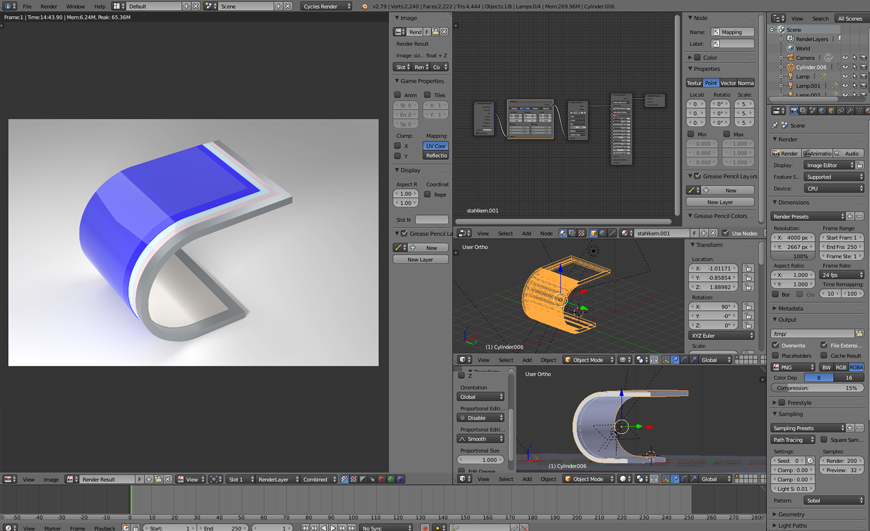Image resolution: width=870 pixels, height=531 pixels.
Task: Toggle the Anim checkbox in Game Properties
Action: coord(397,95)
